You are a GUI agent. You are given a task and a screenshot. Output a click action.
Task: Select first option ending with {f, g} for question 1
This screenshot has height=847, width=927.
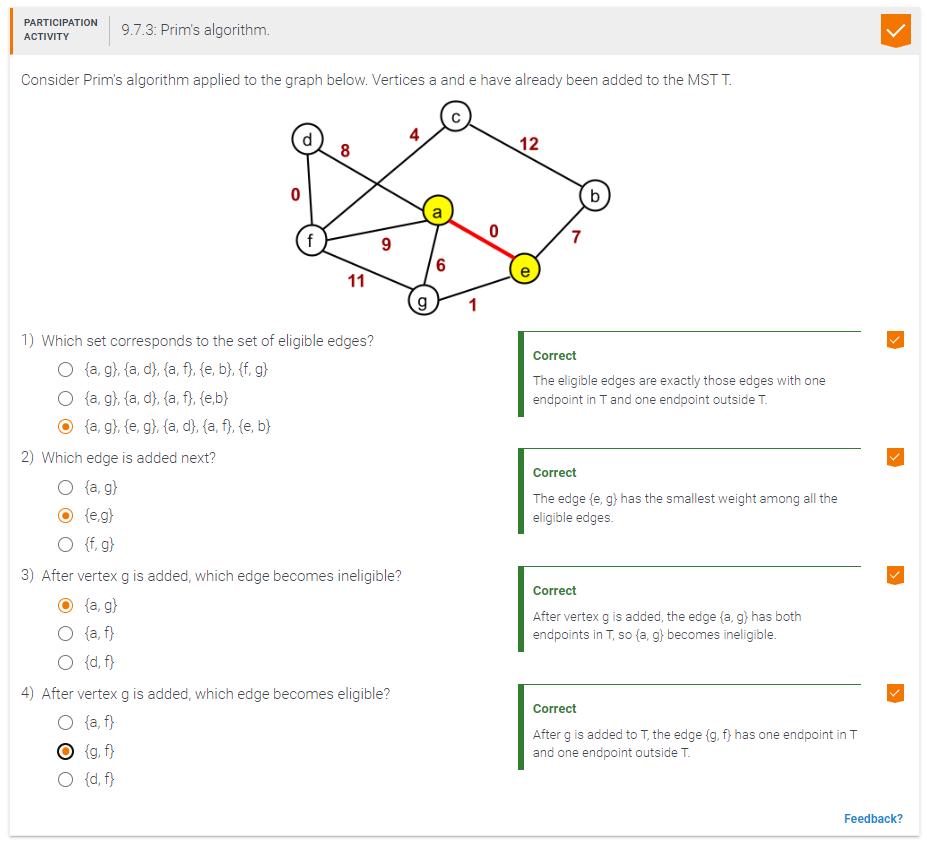coord(66,369)
